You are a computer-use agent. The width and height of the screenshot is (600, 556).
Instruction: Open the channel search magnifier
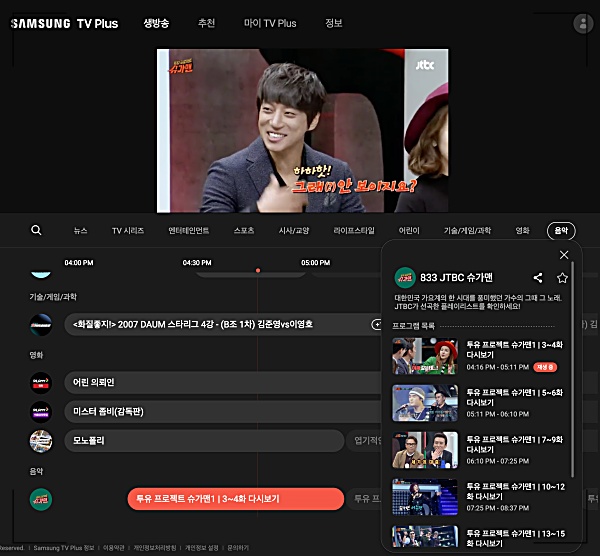(x=36, y=230)
